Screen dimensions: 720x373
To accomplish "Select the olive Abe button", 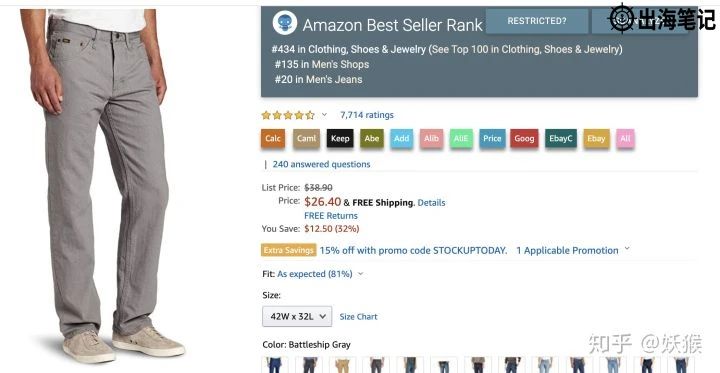I will click(x=372, y=138).
